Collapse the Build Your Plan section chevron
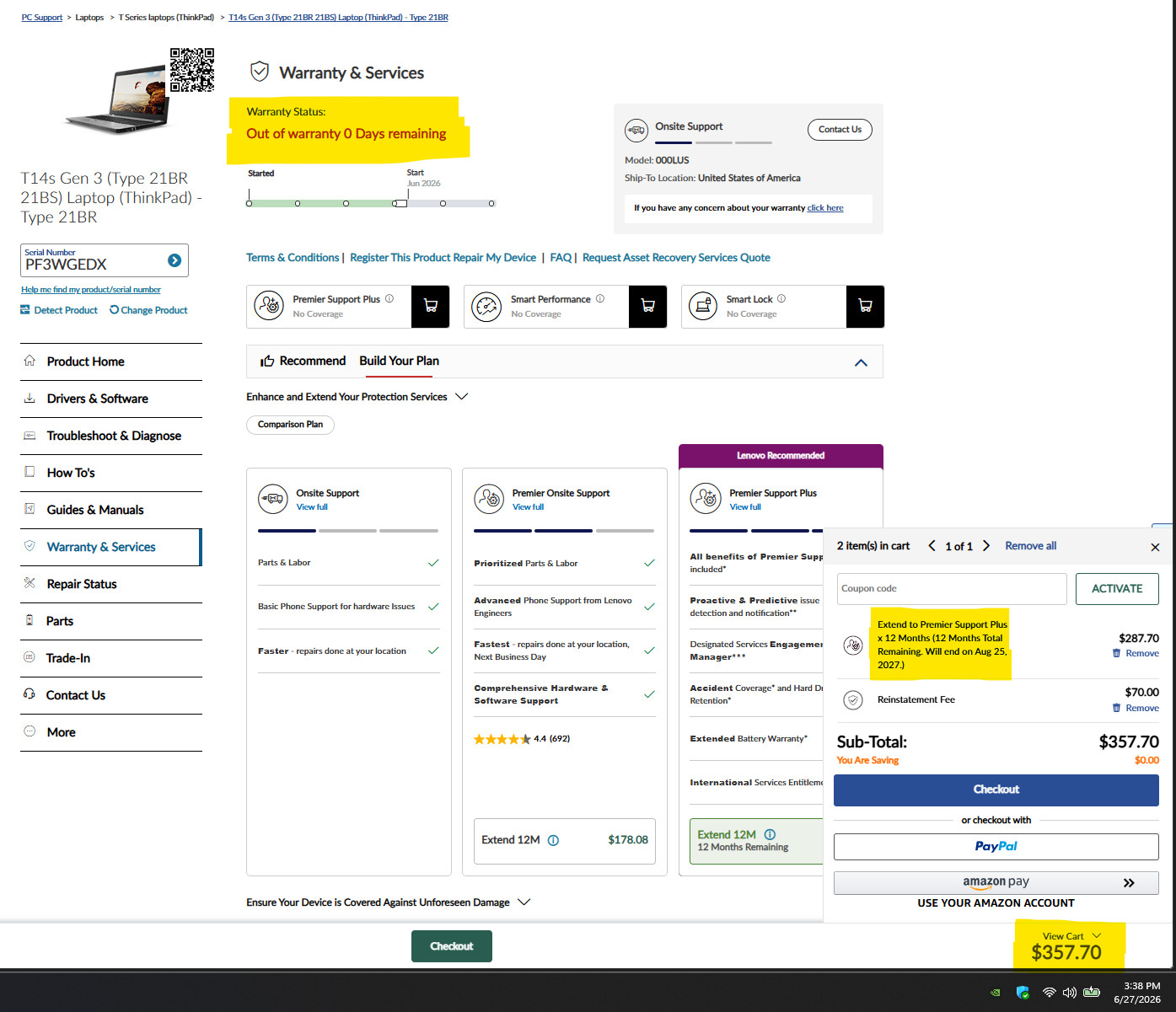Screen dimensions: 1176x1012 pos(861,362)
